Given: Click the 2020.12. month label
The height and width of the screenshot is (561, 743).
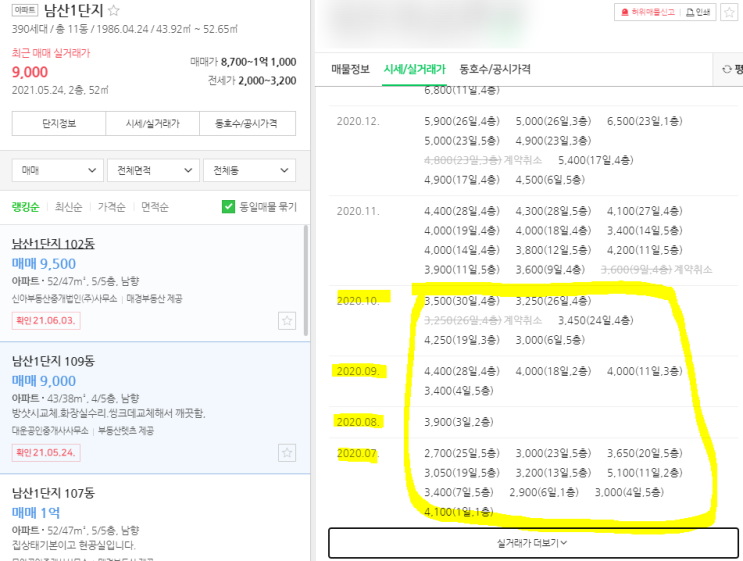Looking at the screenshot, I should [x=358, y=121].
